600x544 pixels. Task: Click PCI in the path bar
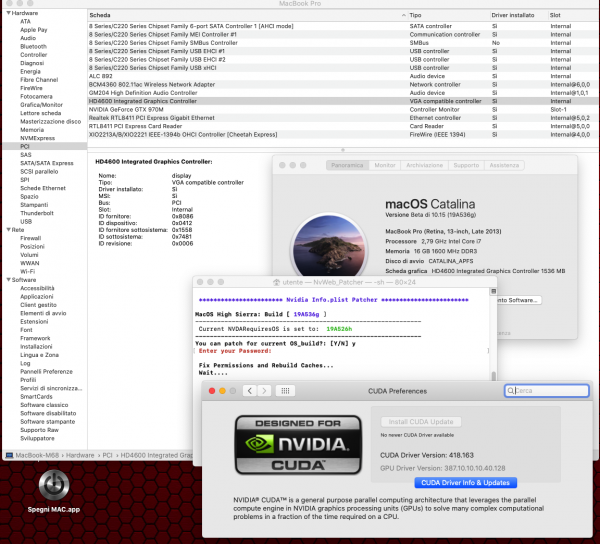pyautogui.click(x=107, y=455)
